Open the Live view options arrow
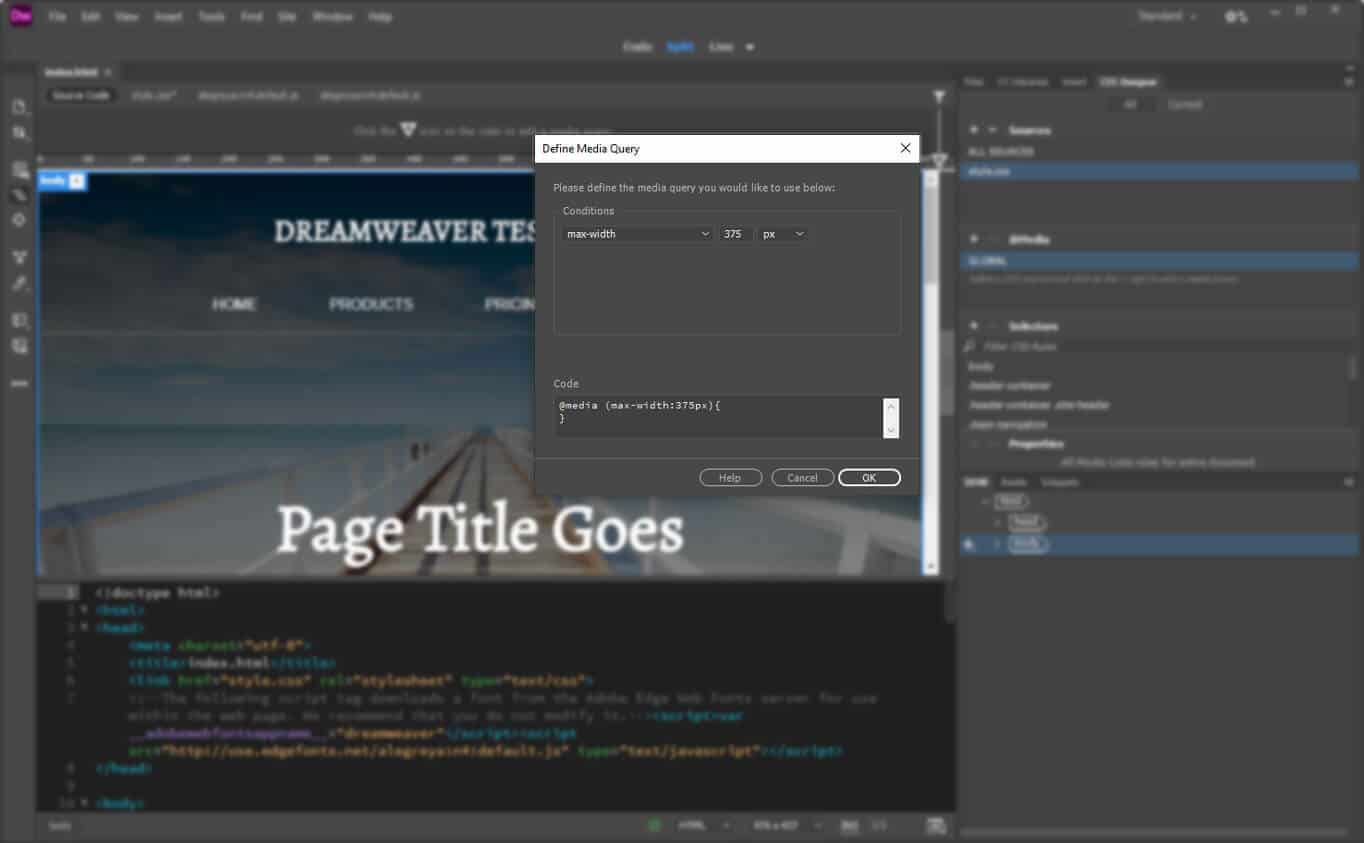This screenshot has width=1364, height=843. pos(750,47)
